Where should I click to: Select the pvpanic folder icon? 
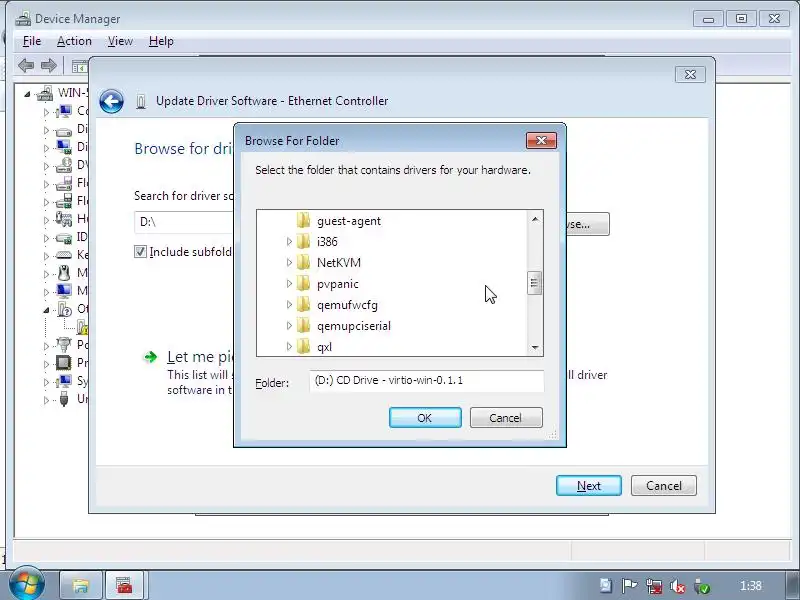point(303,283)
